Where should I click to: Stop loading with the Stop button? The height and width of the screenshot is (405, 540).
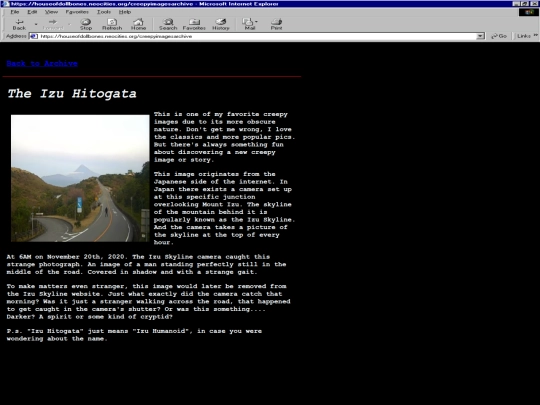tap(86, 24)
